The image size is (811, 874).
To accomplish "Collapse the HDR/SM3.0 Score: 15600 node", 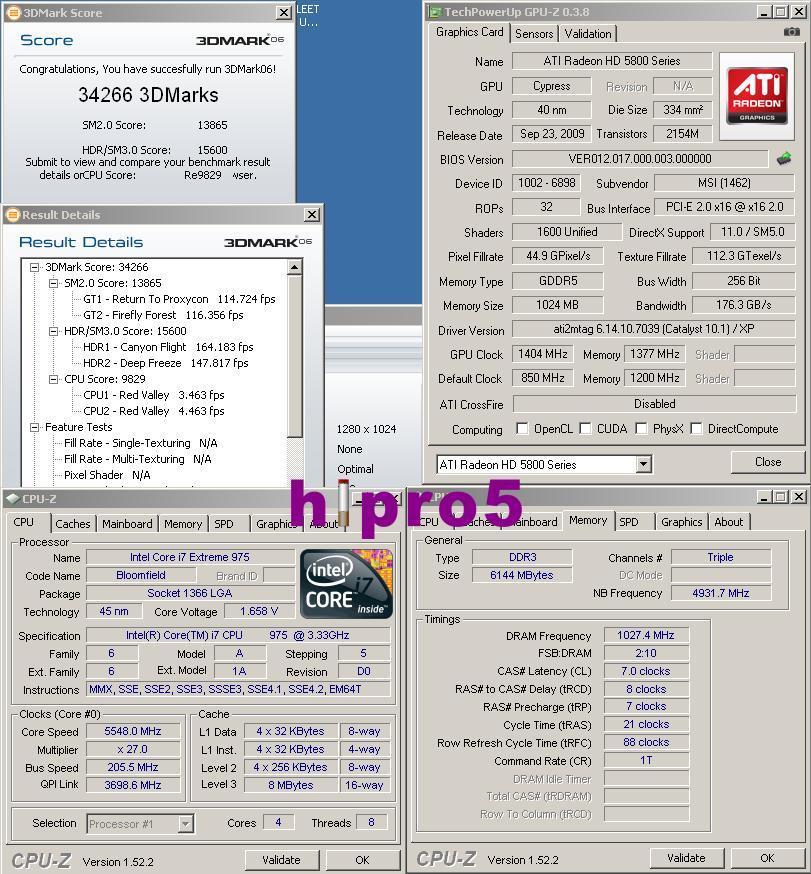I will [x=54, y=331].
